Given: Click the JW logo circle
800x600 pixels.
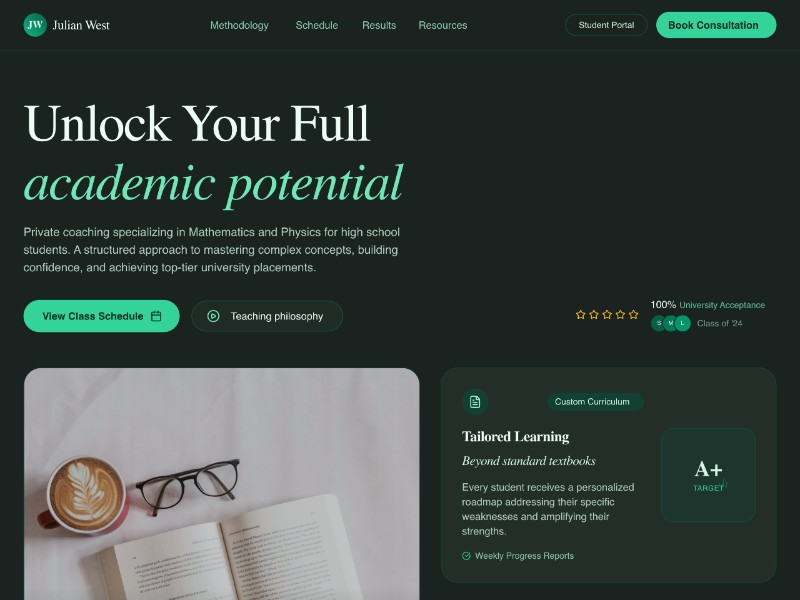Looking at the screenshot, I should [x=35, y=25].
